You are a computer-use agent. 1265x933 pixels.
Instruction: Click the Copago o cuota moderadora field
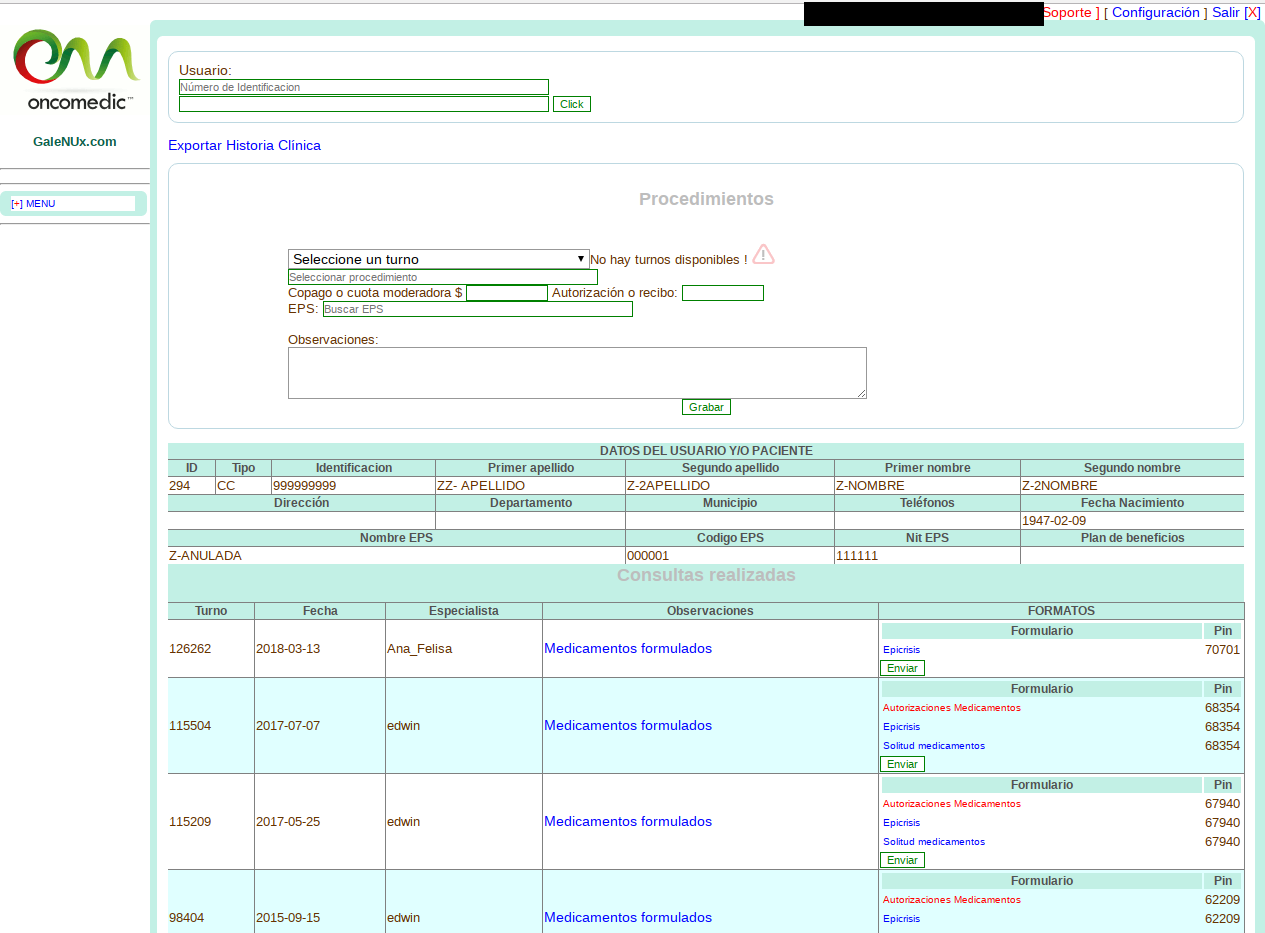506,293
